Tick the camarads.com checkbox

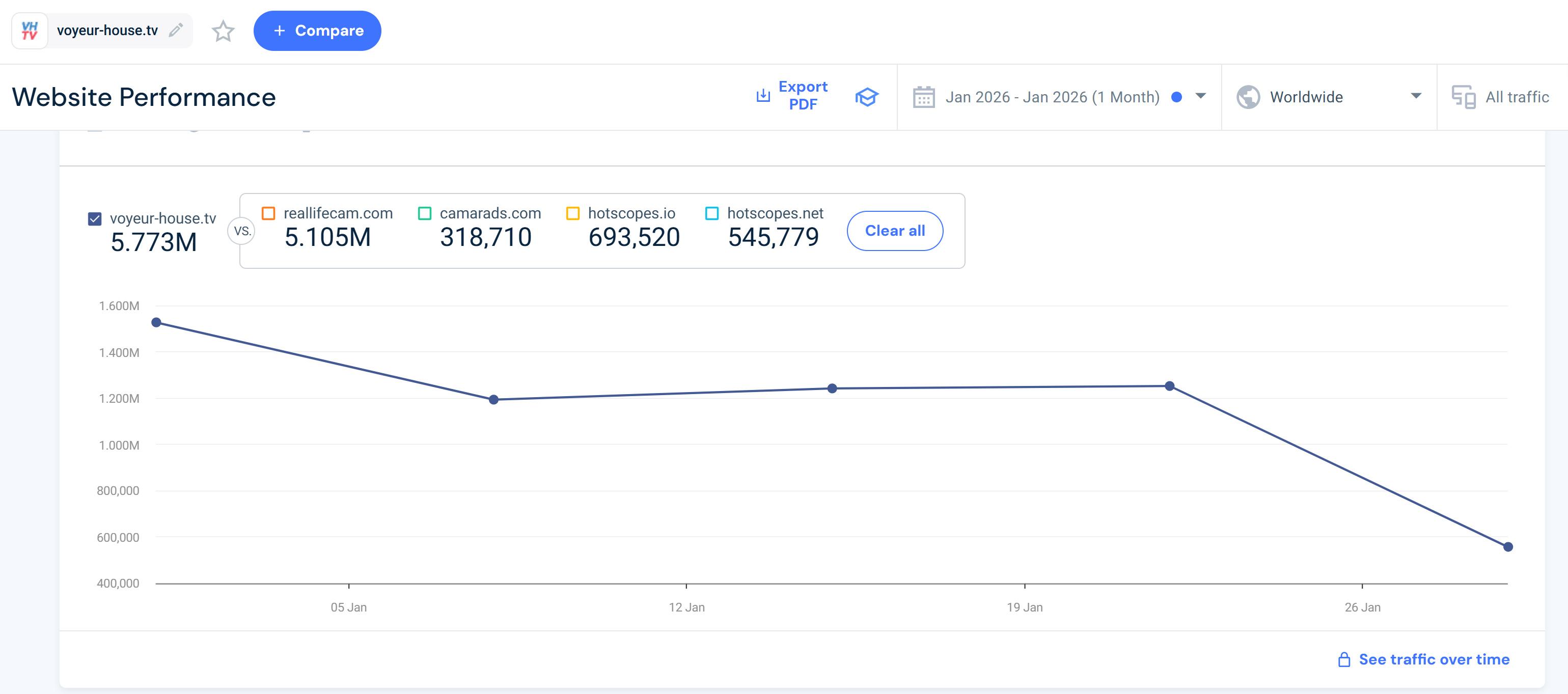pyautogui.click(x=425, y=213)
